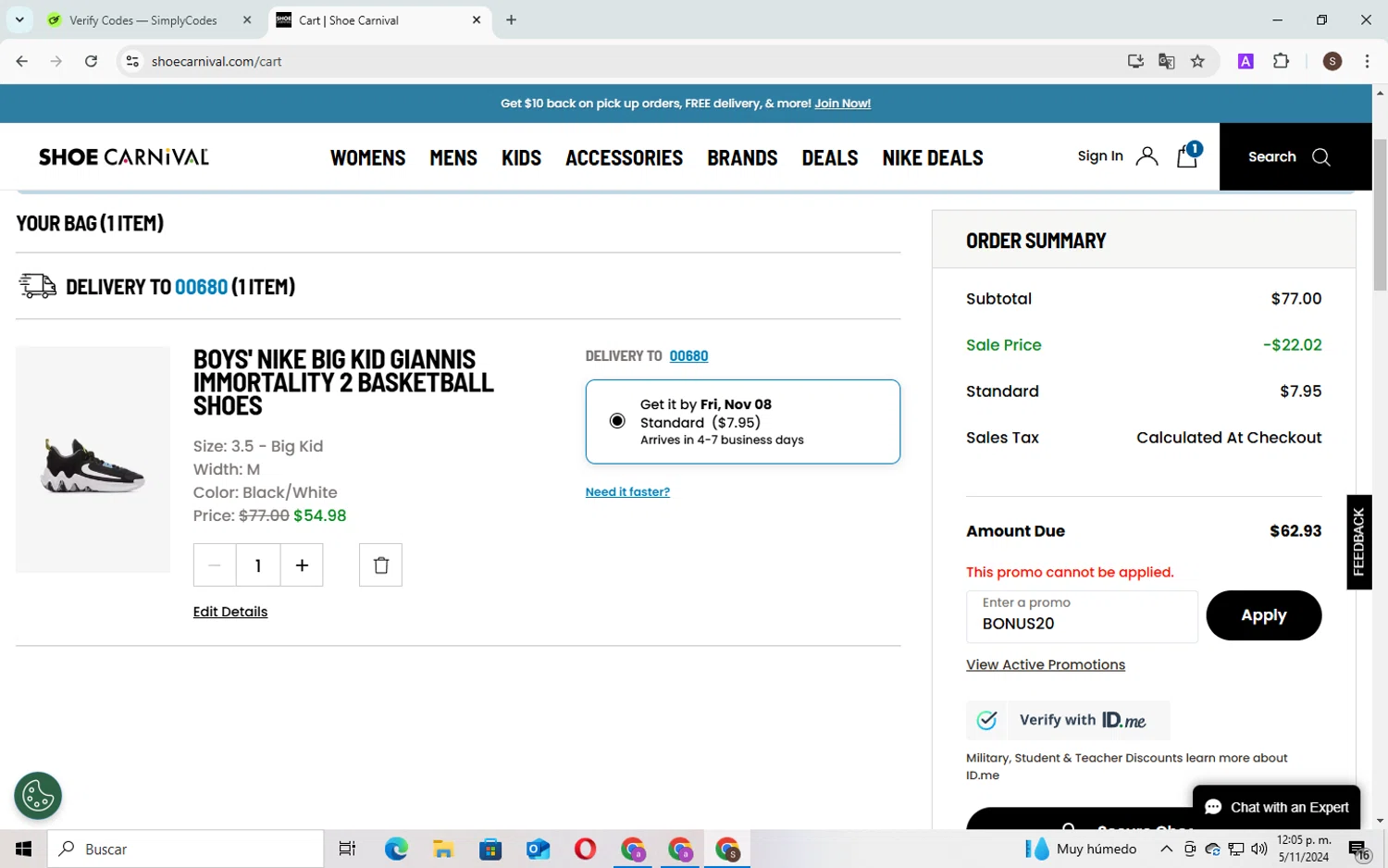The image size is (1388, 868).
Task: Open cookie preferences icon
Action: pyautogui.click(x=38, y=795)
